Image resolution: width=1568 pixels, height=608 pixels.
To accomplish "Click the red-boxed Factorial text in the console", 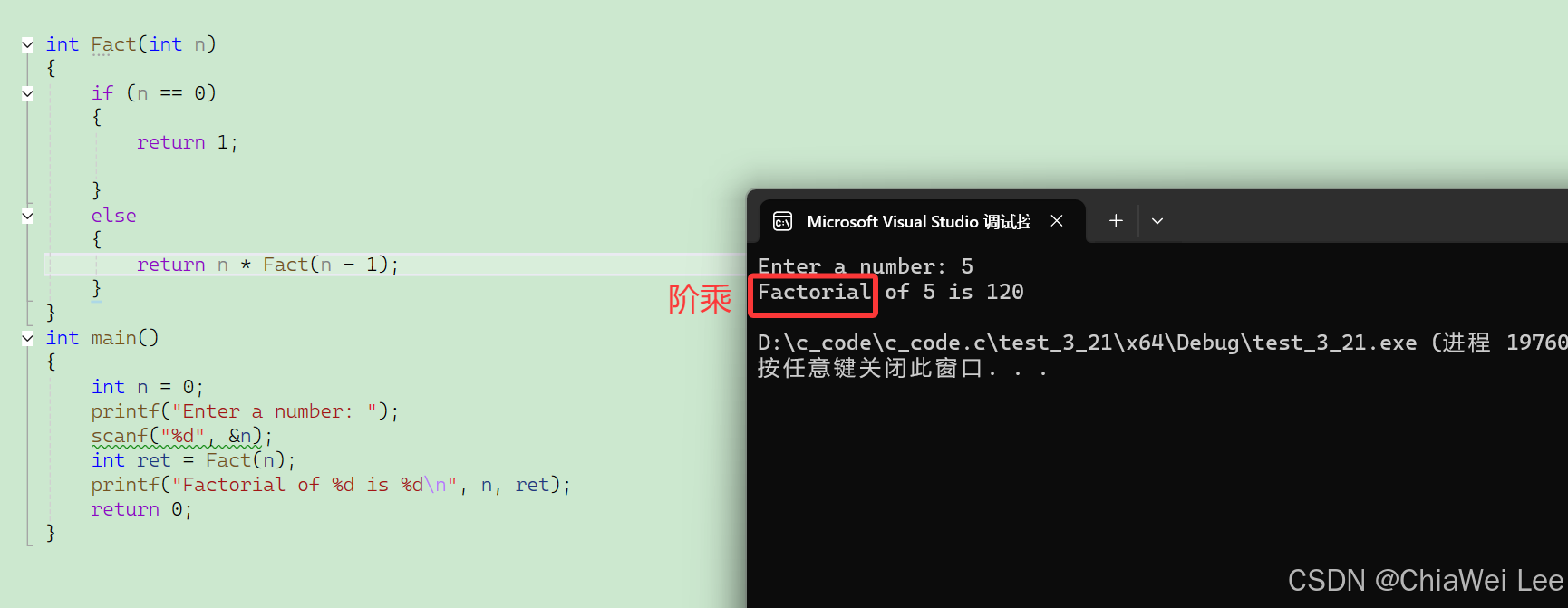I will pyautogui.click(x=813, y=292).
